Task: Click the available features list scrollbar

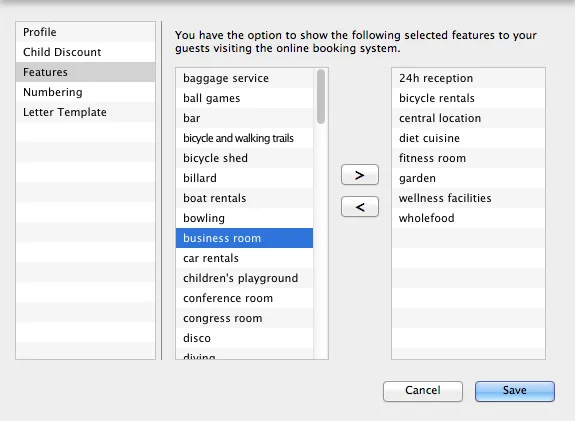Action: (321, 97)
